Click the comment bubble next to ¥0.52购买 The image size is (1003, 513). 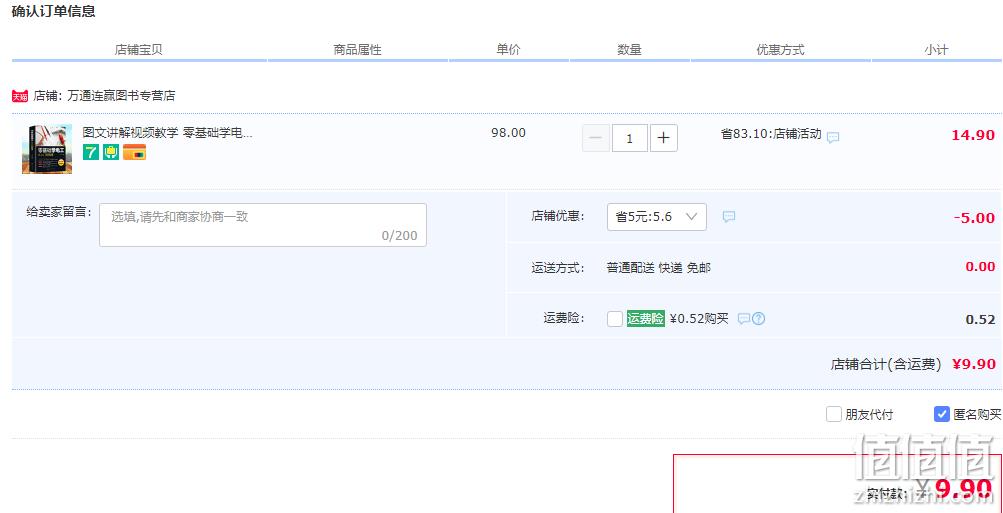743,319
